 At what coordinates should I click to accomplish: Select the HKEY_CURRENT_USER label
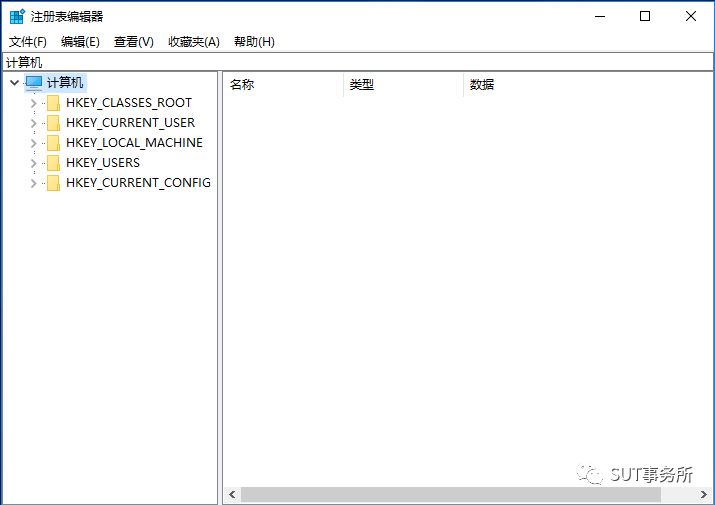(x=130, y=123)
